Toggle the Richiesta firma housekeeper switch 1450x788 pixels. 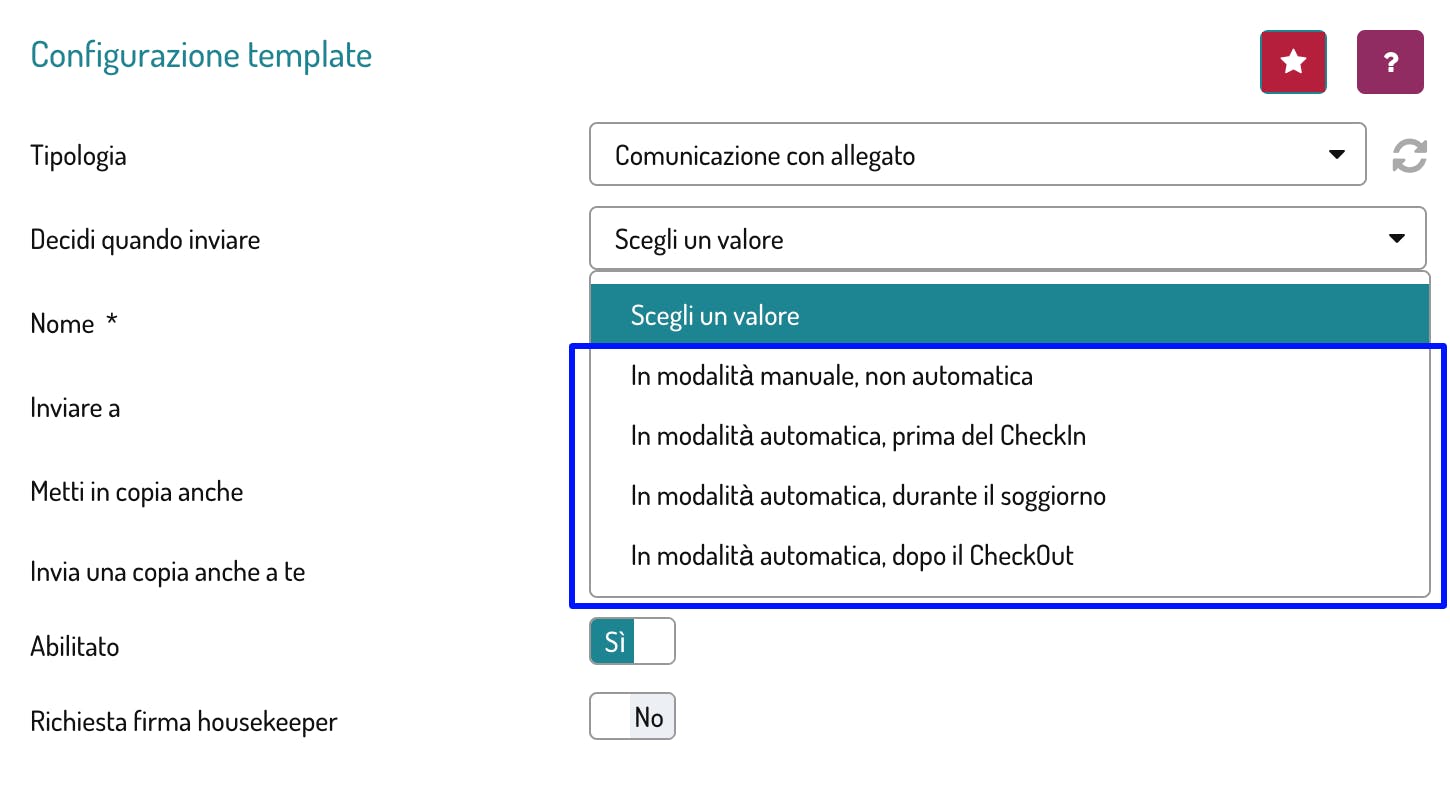click(x=632, y=716)
